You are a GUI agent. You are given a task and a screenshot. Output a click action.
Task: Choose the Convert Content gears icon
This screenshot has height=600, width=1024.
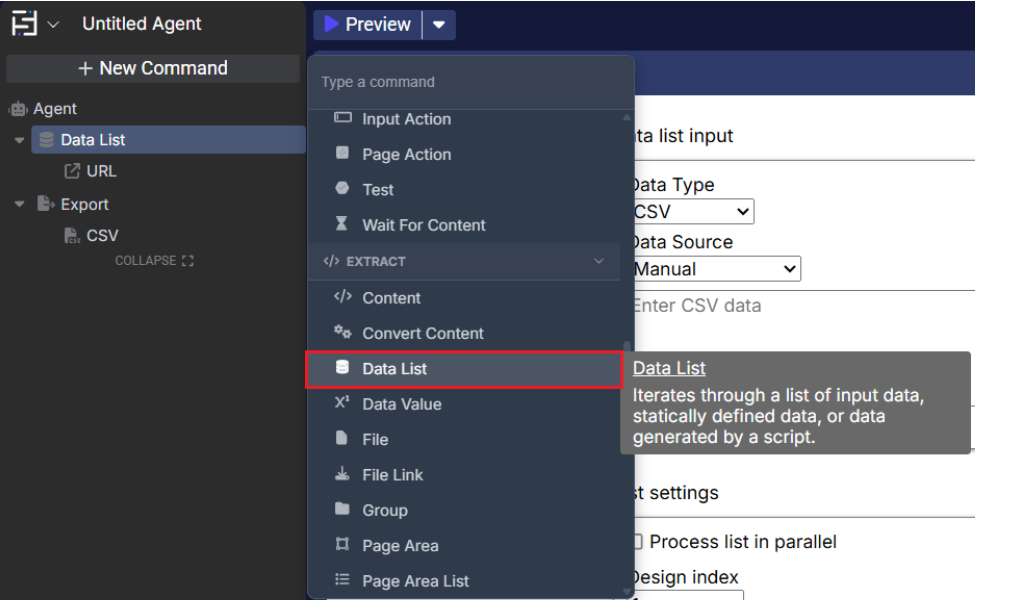point(342,333)
